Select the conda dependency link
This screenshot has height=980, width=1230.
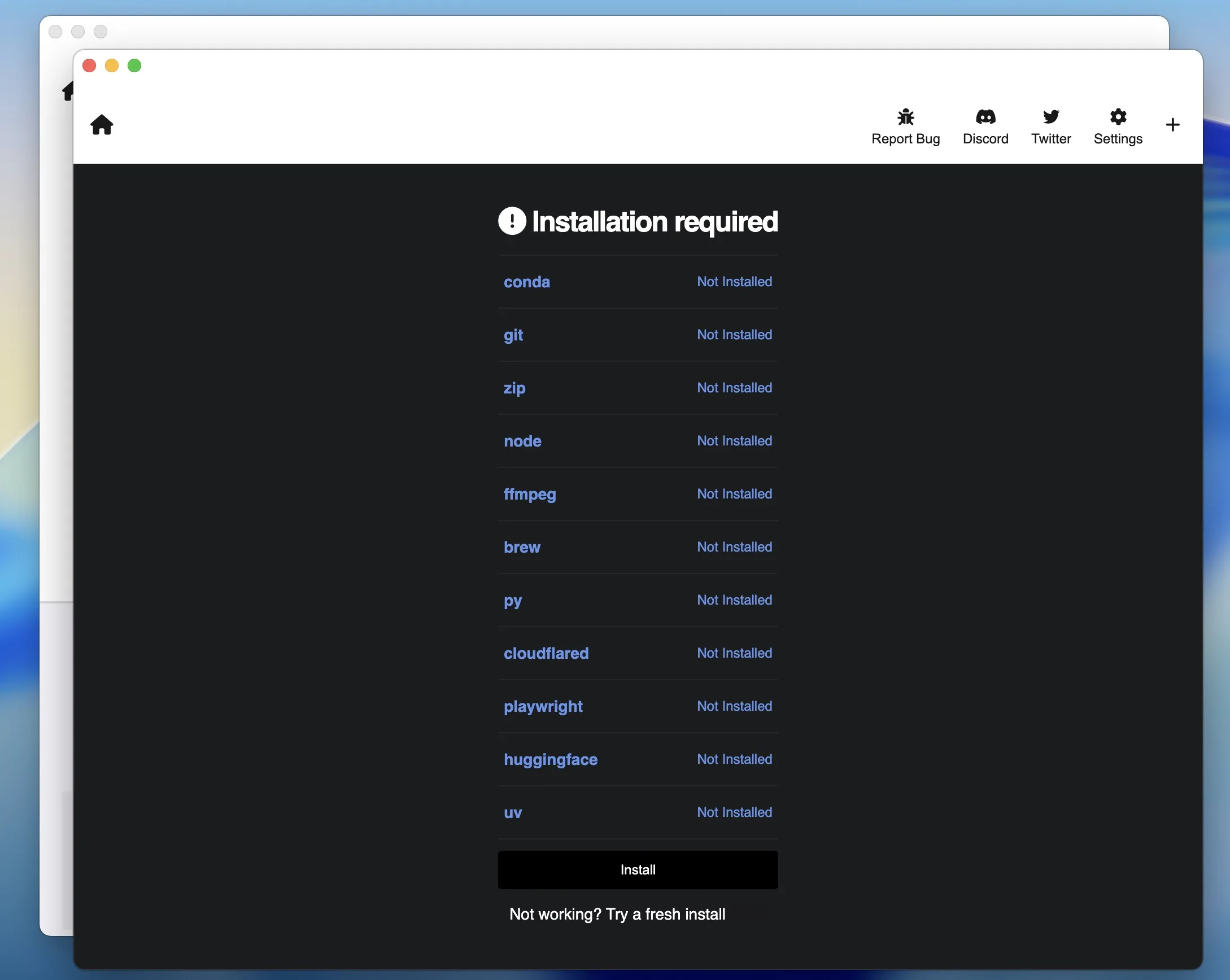526,282
